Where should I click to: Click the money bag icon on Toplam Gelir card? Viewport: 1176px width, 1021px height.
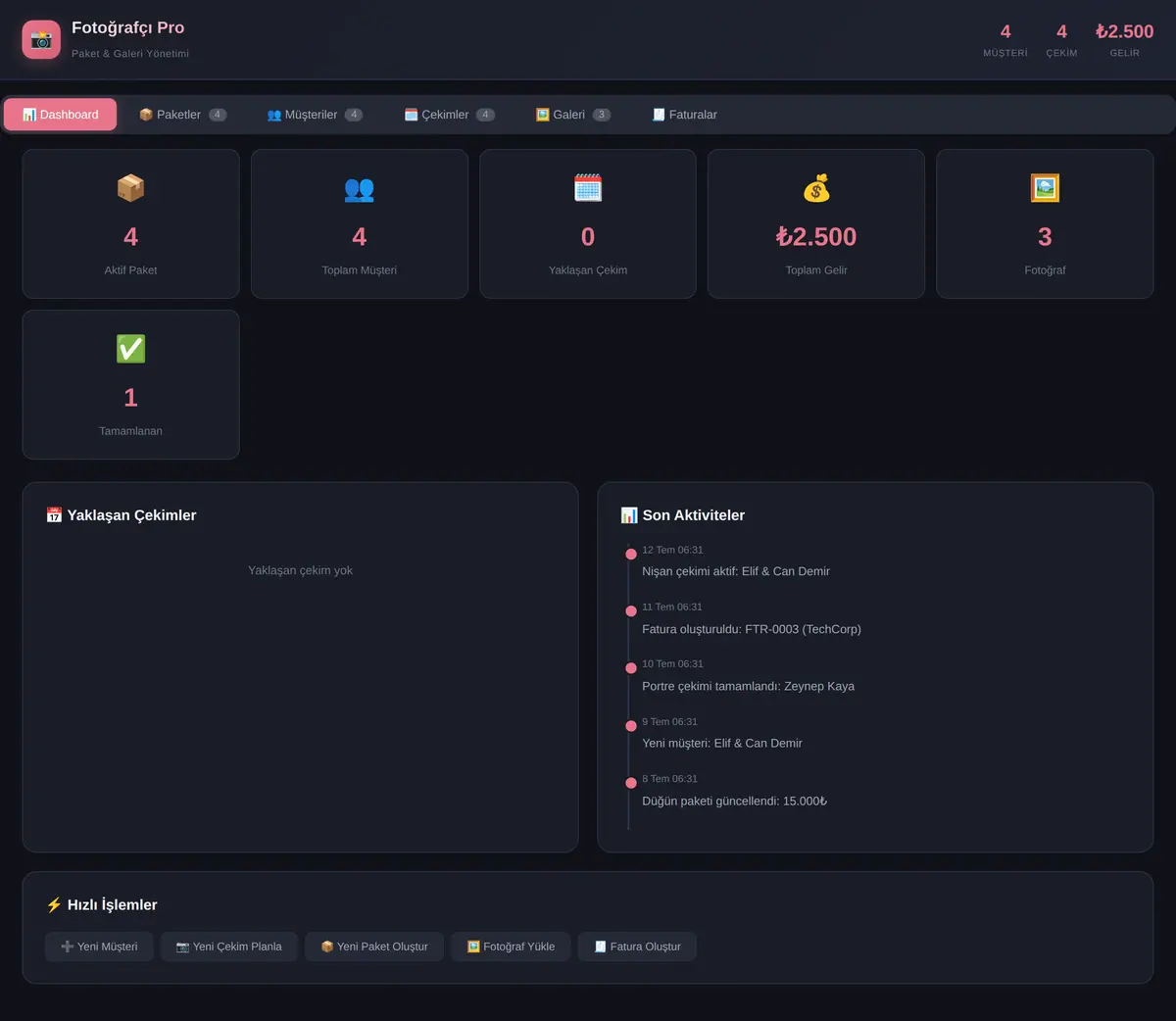point(816,187)
